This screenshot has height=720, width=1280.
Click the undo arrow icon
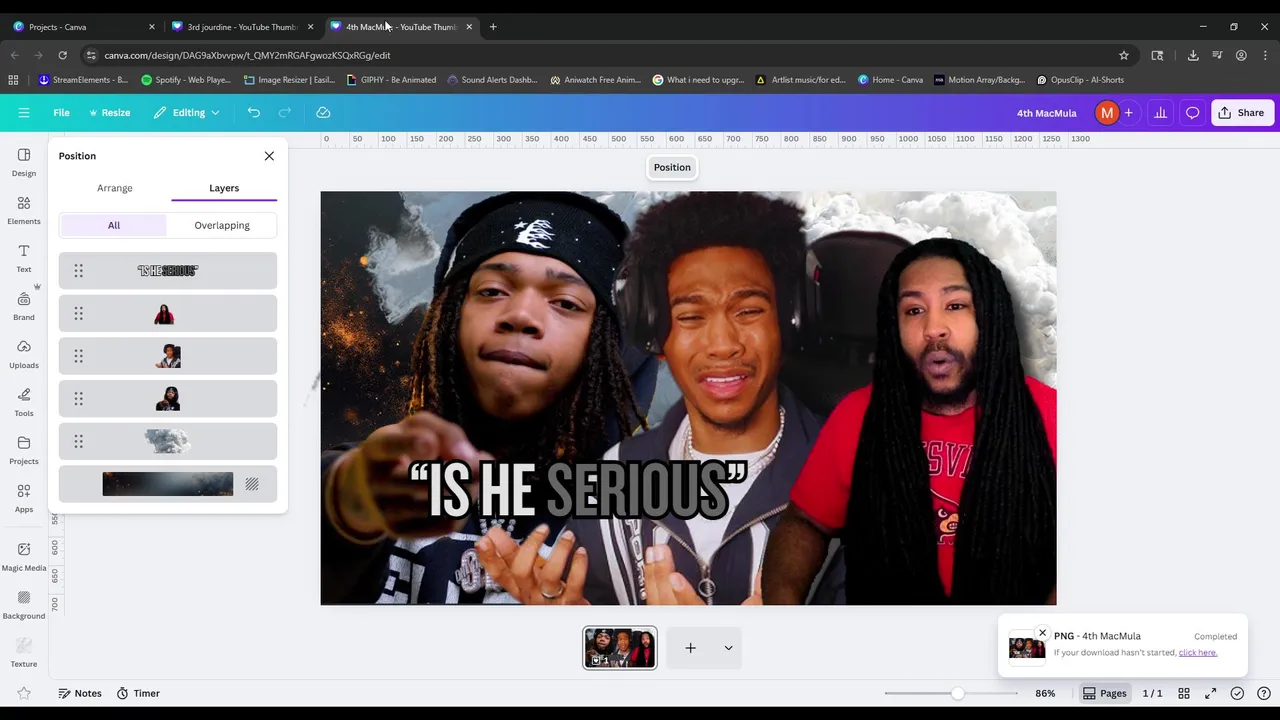click(254, 113)
